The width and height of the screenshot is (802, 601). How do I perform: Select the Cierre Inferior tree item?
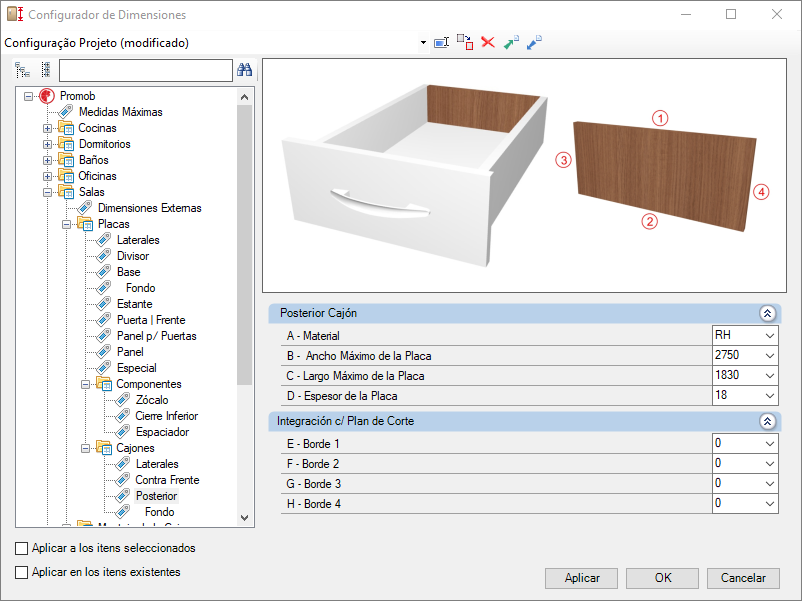166,416
